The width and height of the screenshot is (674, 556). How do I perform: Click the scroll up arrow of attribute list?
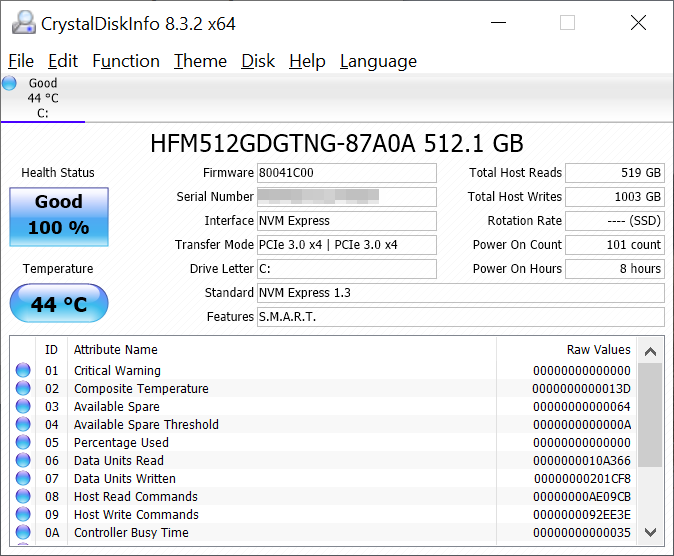coord(650,351)
